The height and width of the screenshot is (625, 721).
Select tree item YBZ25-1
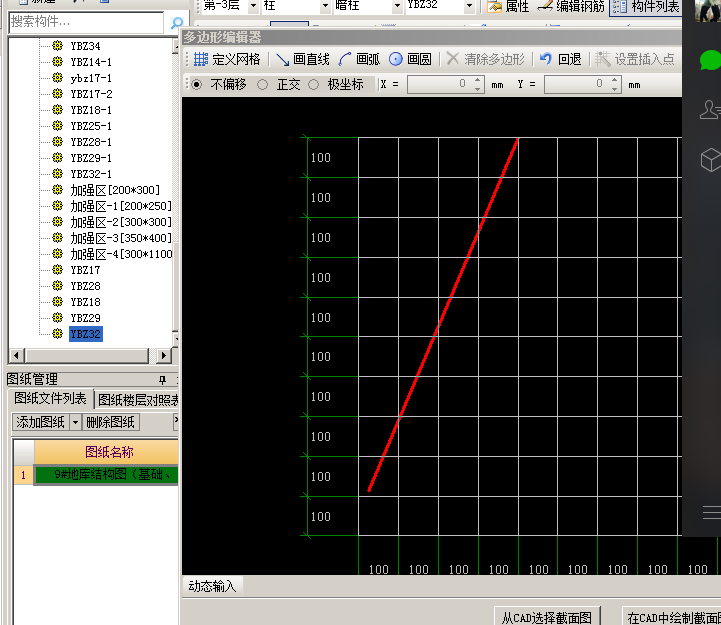point(91,126)
